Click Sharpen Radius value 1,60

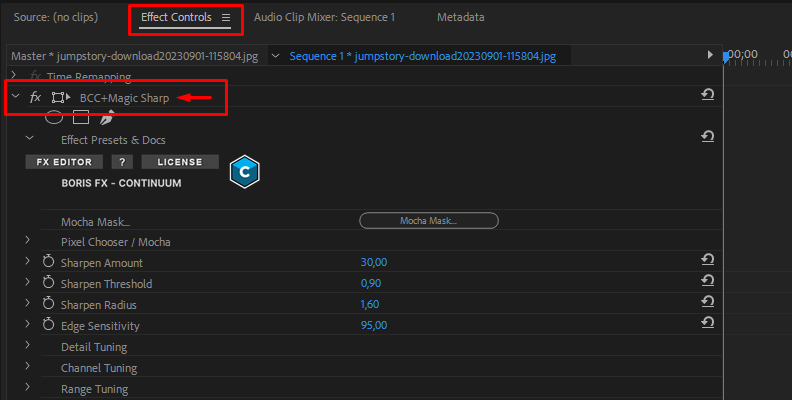point(370,305)
